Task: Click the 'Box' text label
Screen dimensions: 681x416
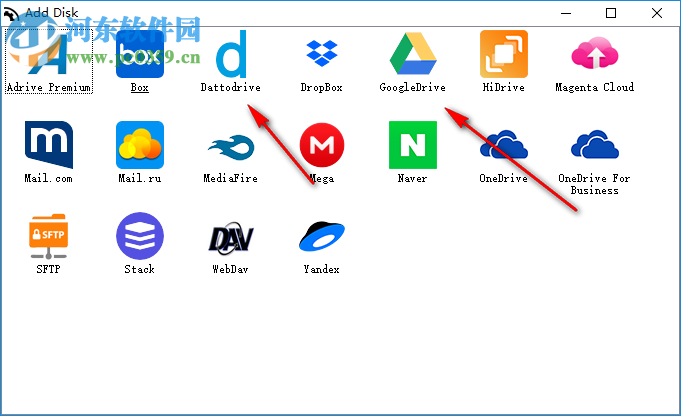Action: (140, 87)
